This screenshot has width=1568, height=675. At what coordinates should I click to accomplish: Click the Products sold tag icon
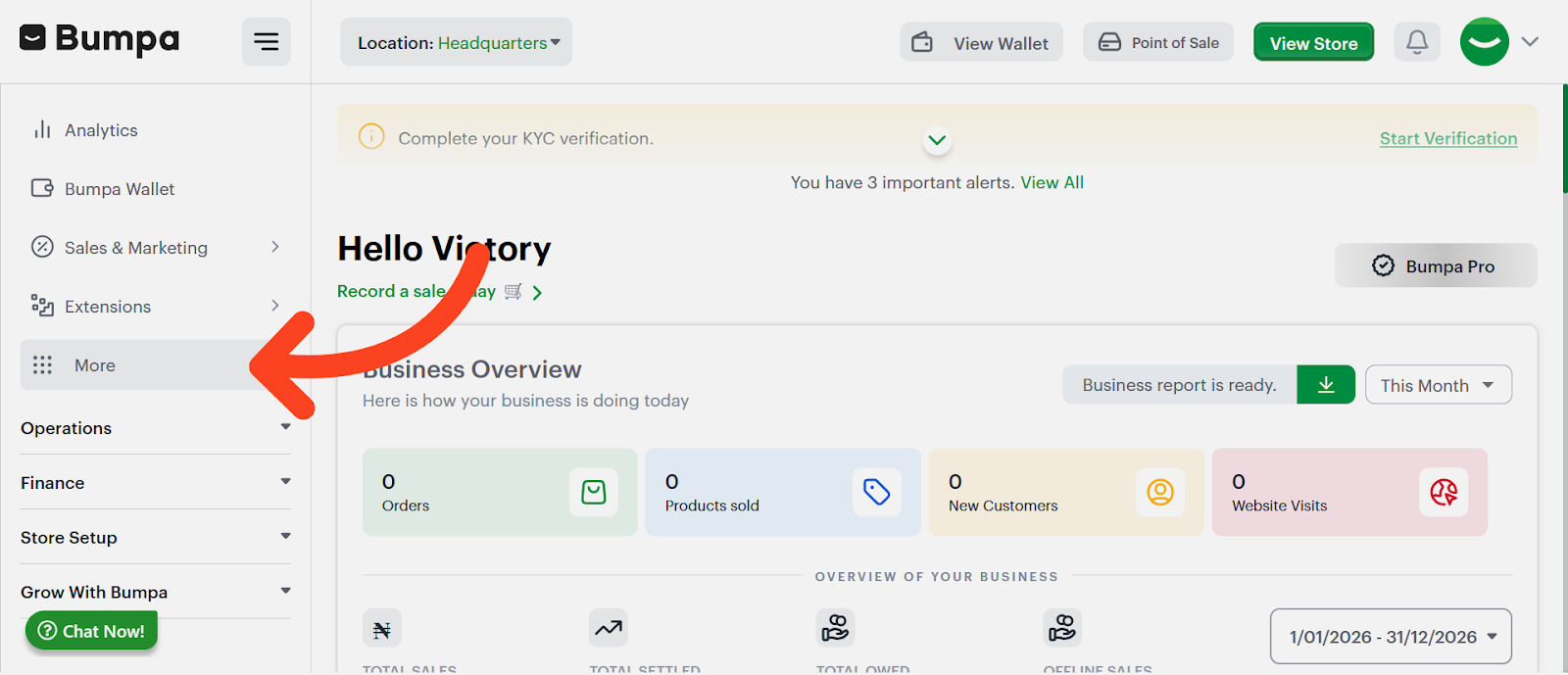pyautogui.click(x=877, y=492)
